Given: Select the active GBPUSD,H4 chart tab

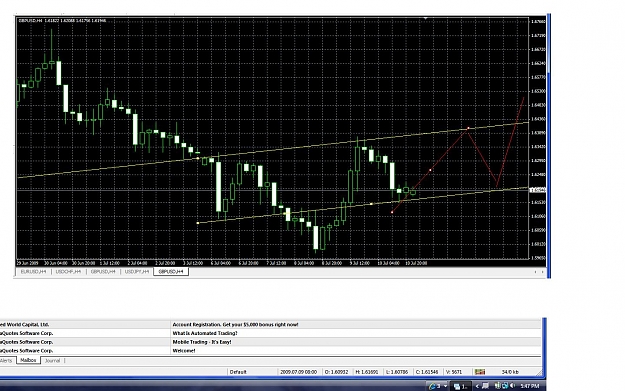Looking at the screenshot, I should pyautogui.click(x=171, y=271).
